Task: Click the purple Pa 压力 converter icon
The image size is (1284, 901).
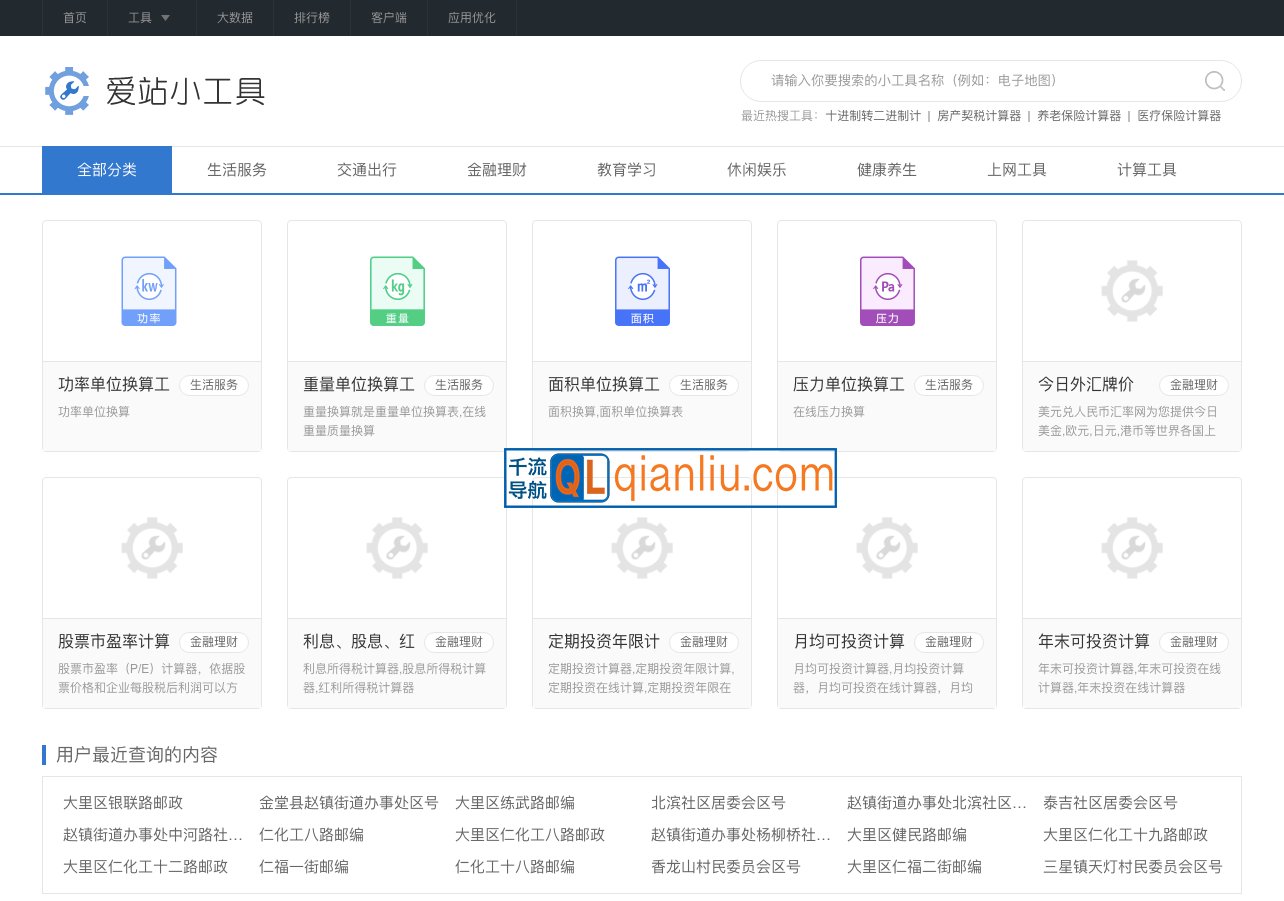Action: point(886,289)
